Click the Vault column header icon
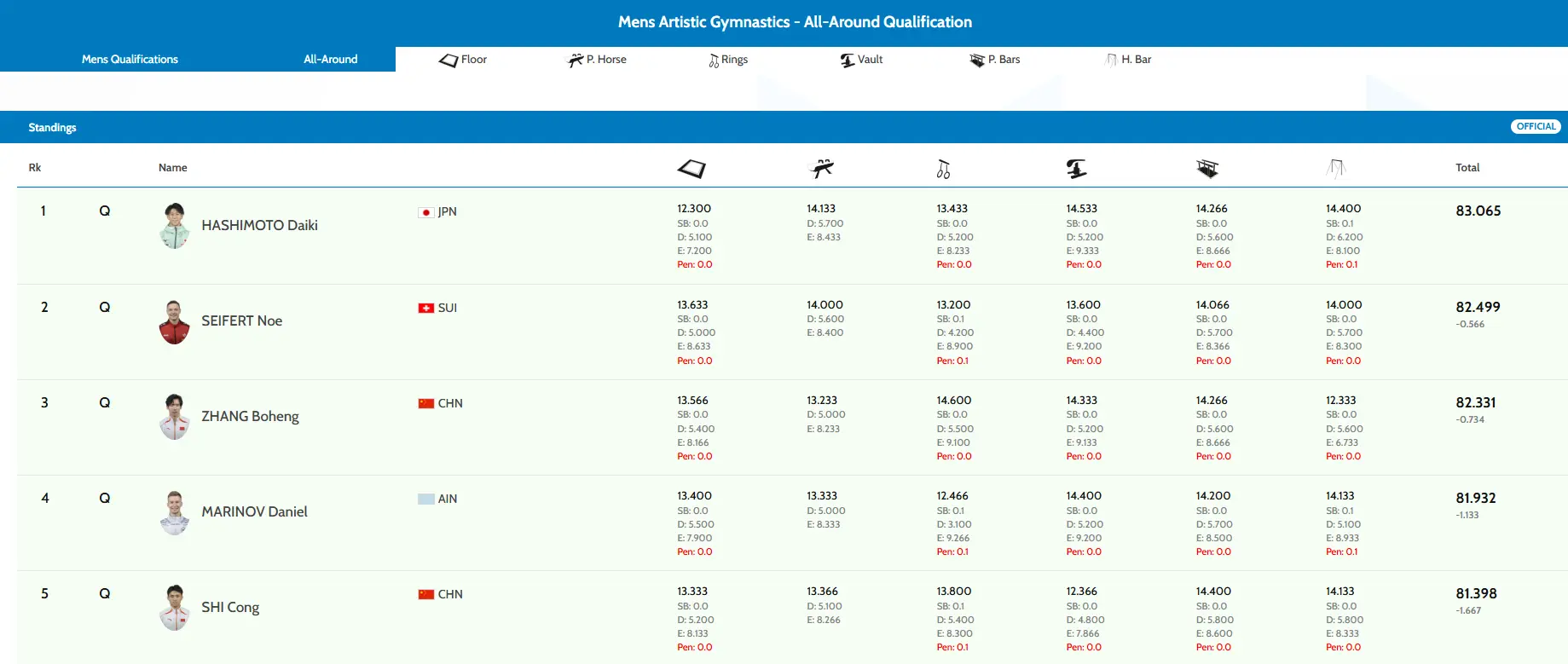The width and height of the screenshot is (1568, 664). pos(1076,169)
